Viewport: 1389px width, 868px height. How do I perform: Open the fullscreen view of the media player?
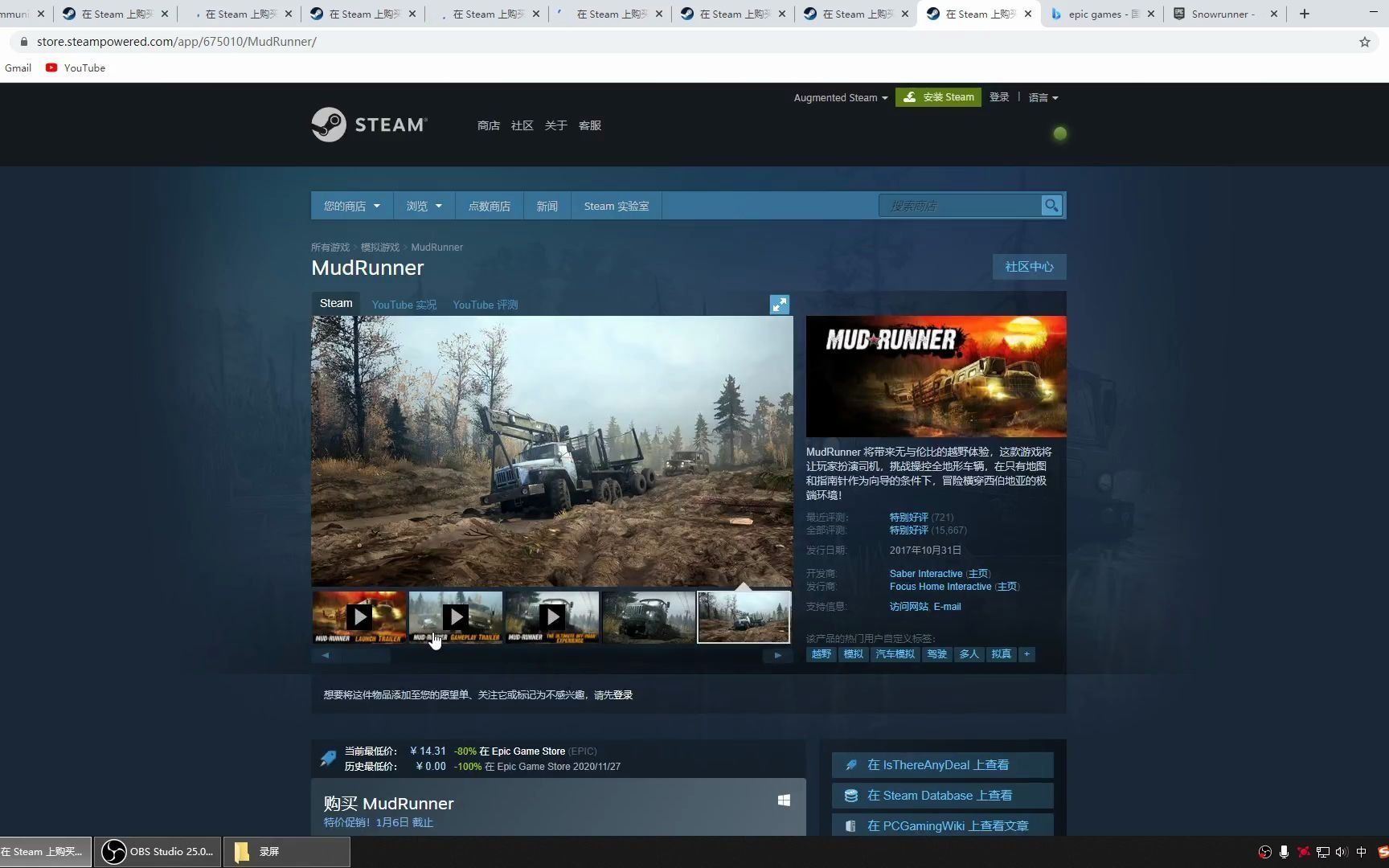pos(778,304)
